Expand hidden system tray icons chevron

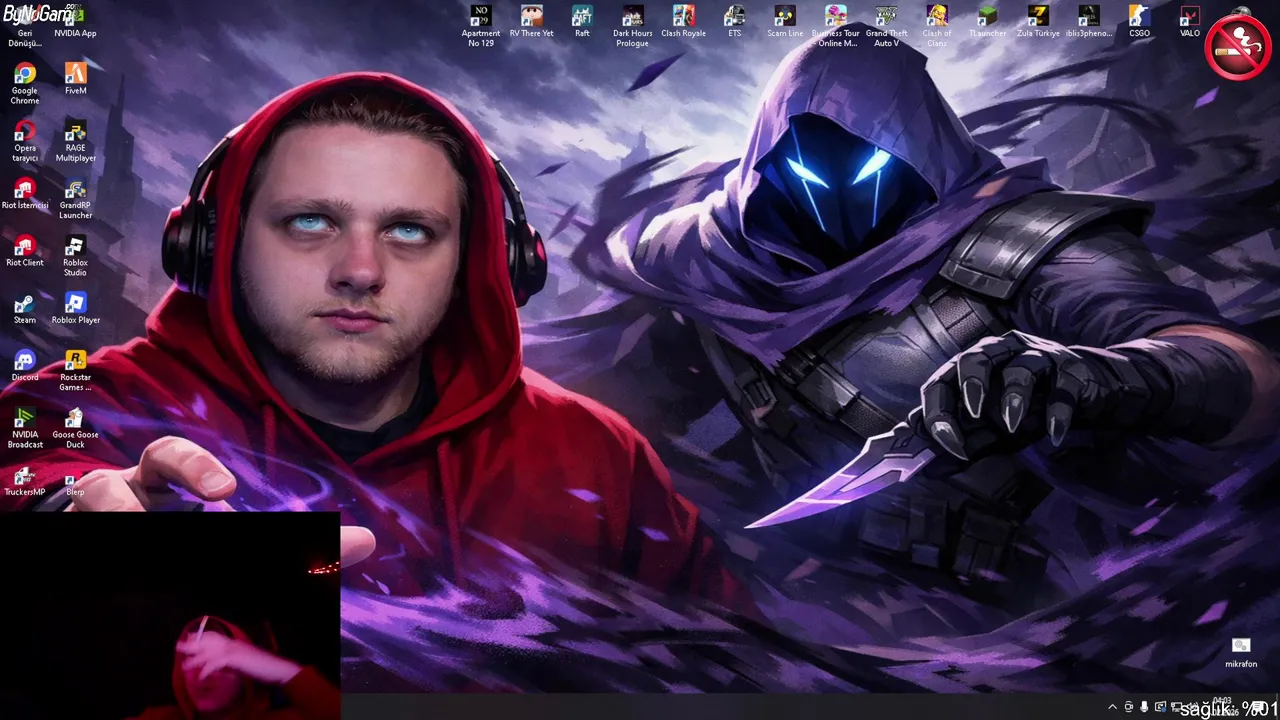(1112, 707)
